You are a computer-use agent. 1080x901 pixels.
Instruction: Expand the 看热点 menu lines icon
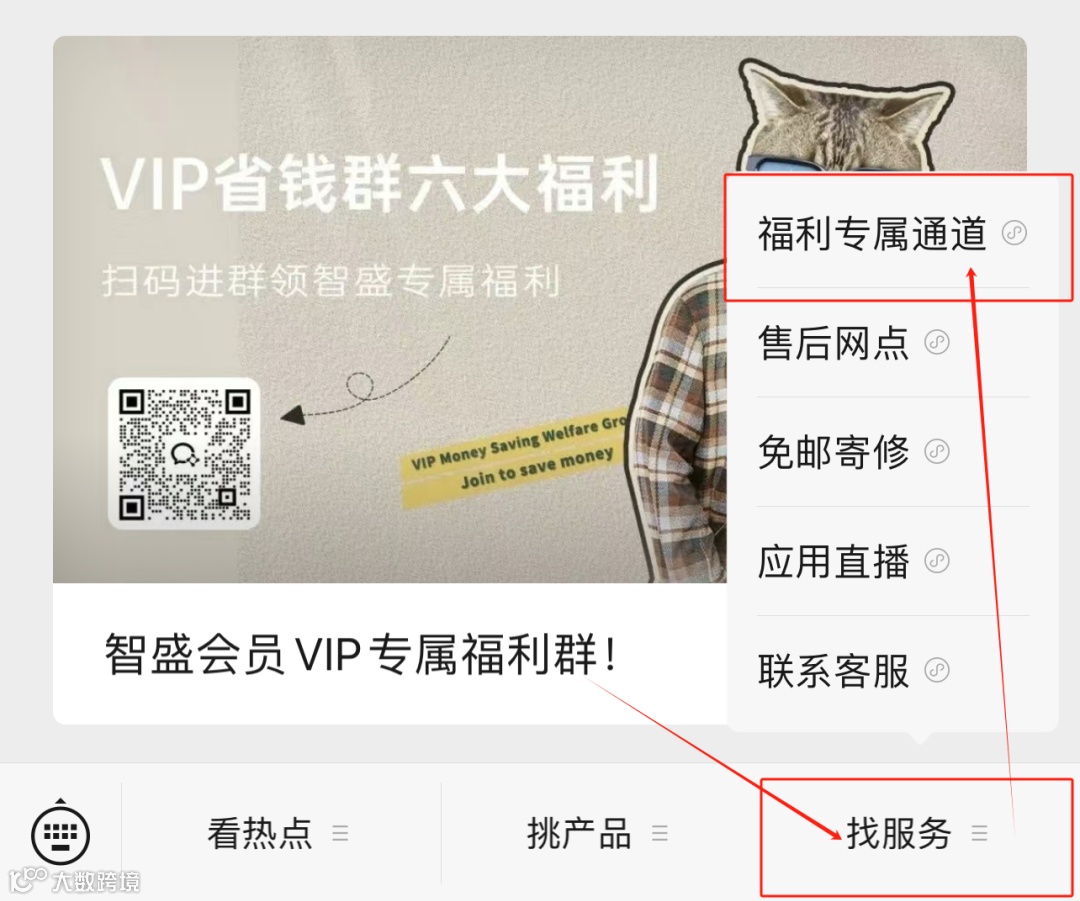pyautogui.click(x=340, y=833)
